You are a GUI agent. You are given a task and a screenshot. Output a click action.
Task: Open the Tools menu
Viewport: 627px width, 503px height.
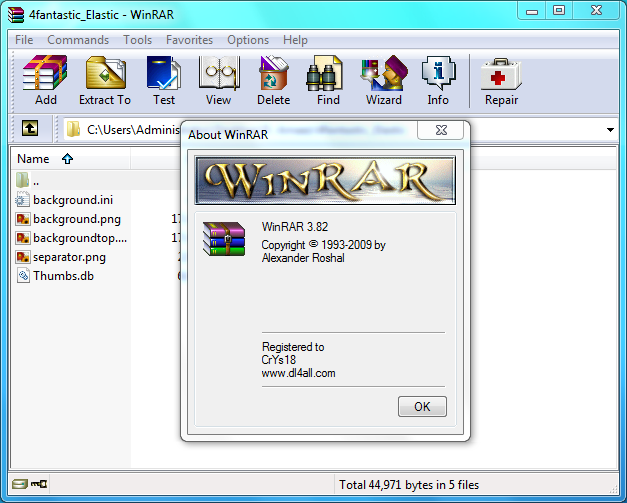click(137, 40)
